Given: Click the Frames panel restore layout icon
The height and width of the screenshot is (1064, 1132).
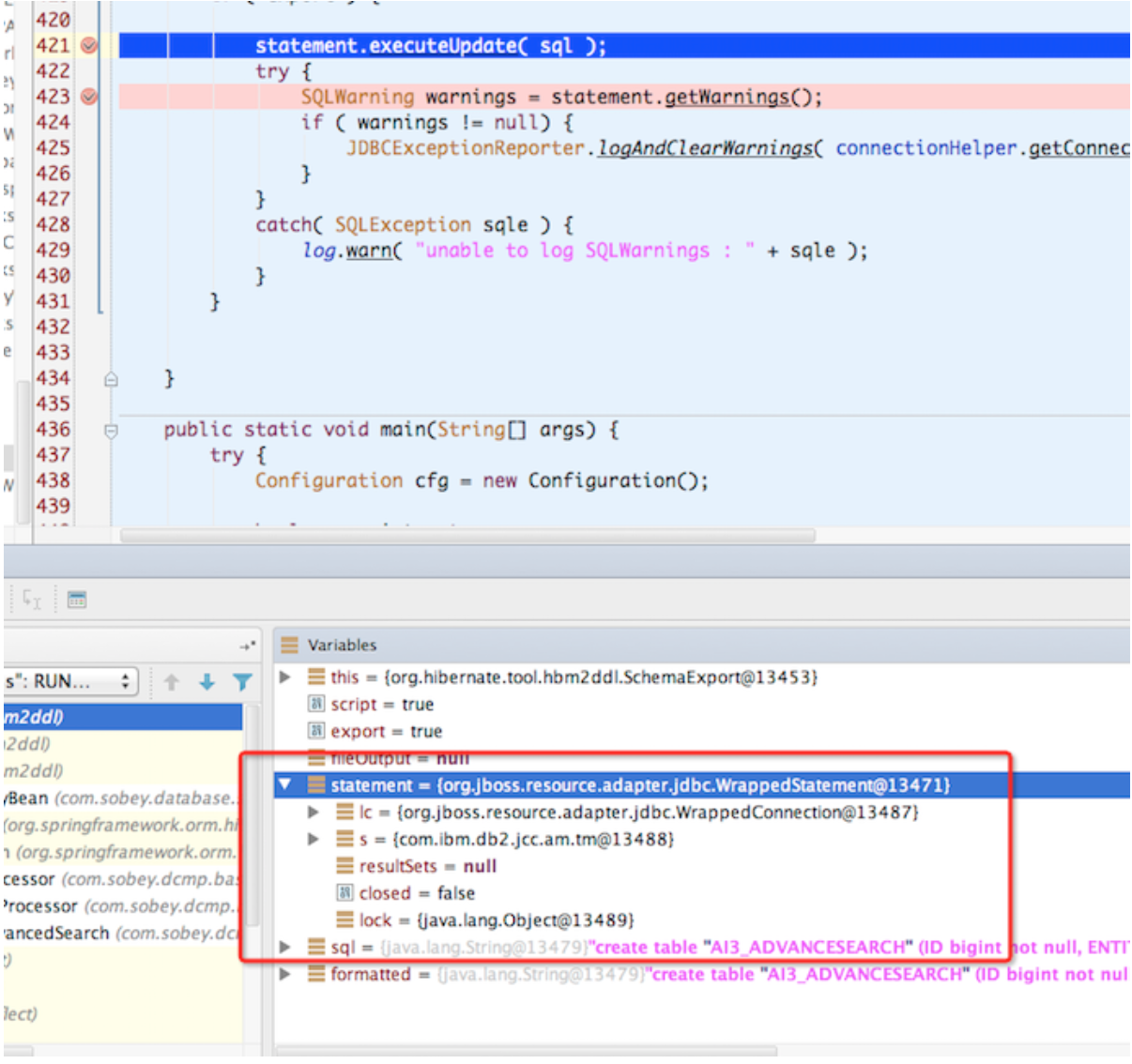Looking at the screenshot, I should coord(247,646).
